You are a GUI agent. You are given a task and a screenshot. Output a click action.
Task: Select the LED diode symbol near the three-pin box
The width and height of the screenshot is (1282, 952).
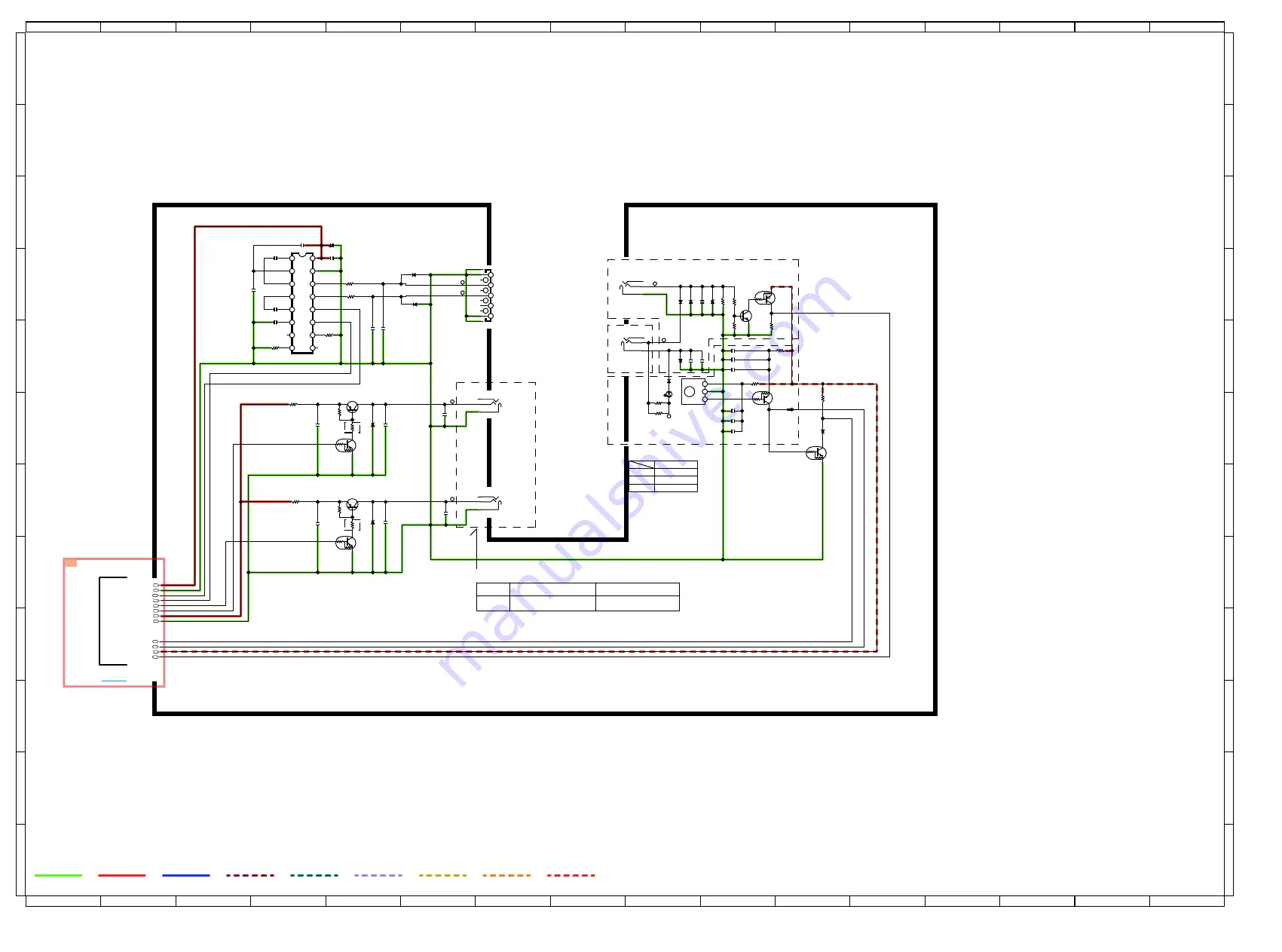coord(669,394)
